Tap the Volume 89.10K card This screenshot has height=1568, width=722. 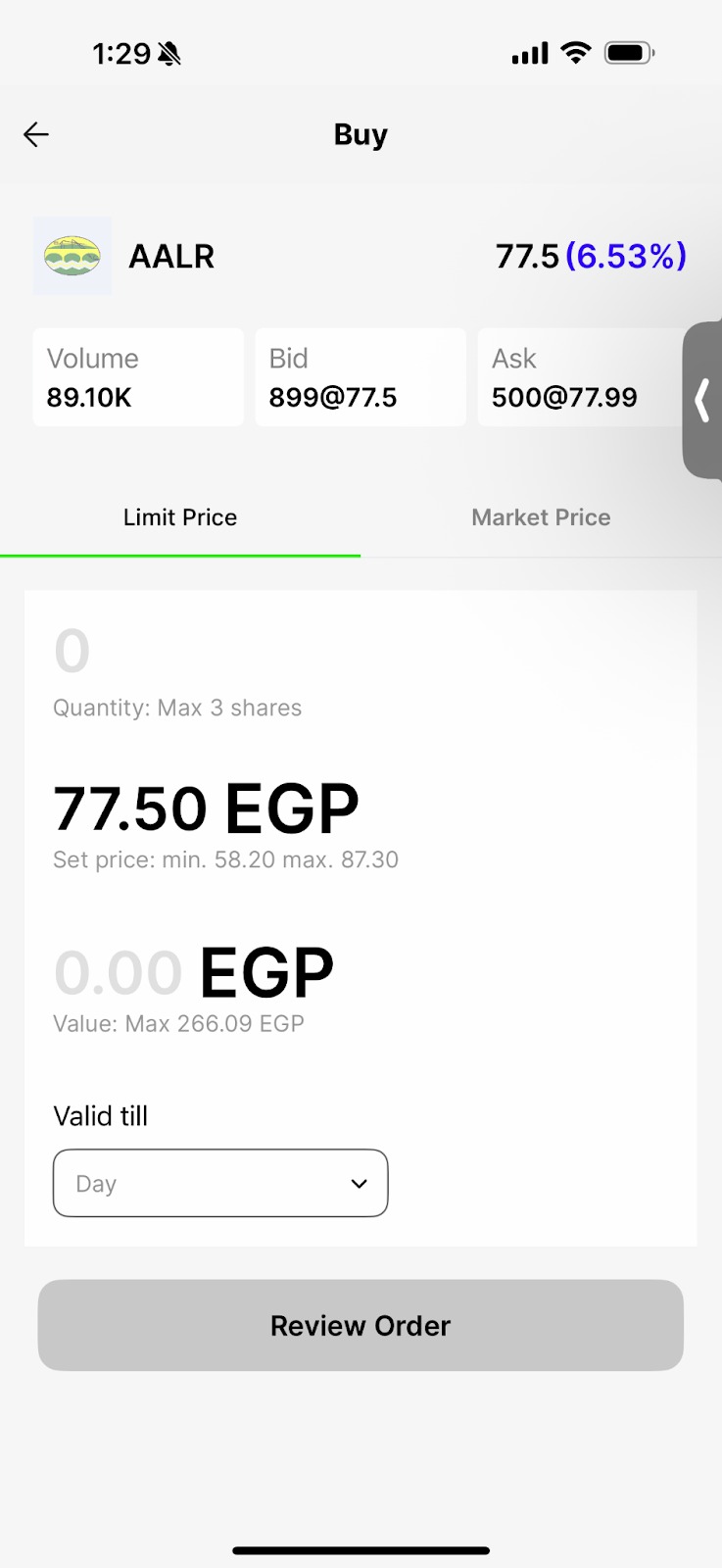[138, 377]
